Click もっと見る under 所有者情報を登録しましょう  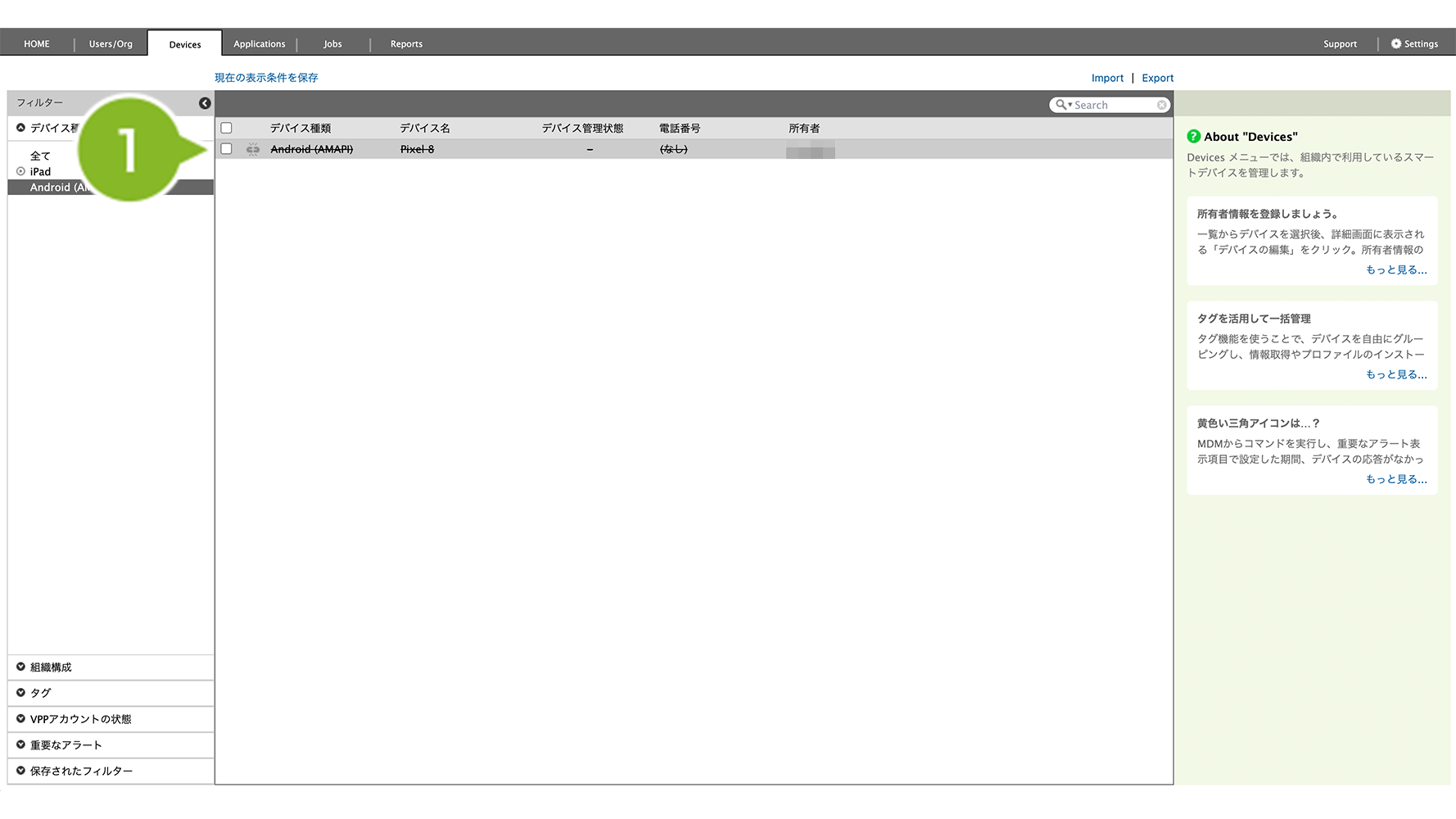(x=1396, y=269)
